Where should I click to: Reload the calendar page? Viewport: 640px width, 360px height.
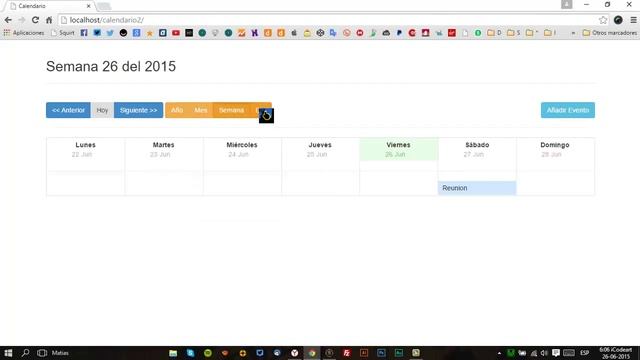click(x=36, y=20)
